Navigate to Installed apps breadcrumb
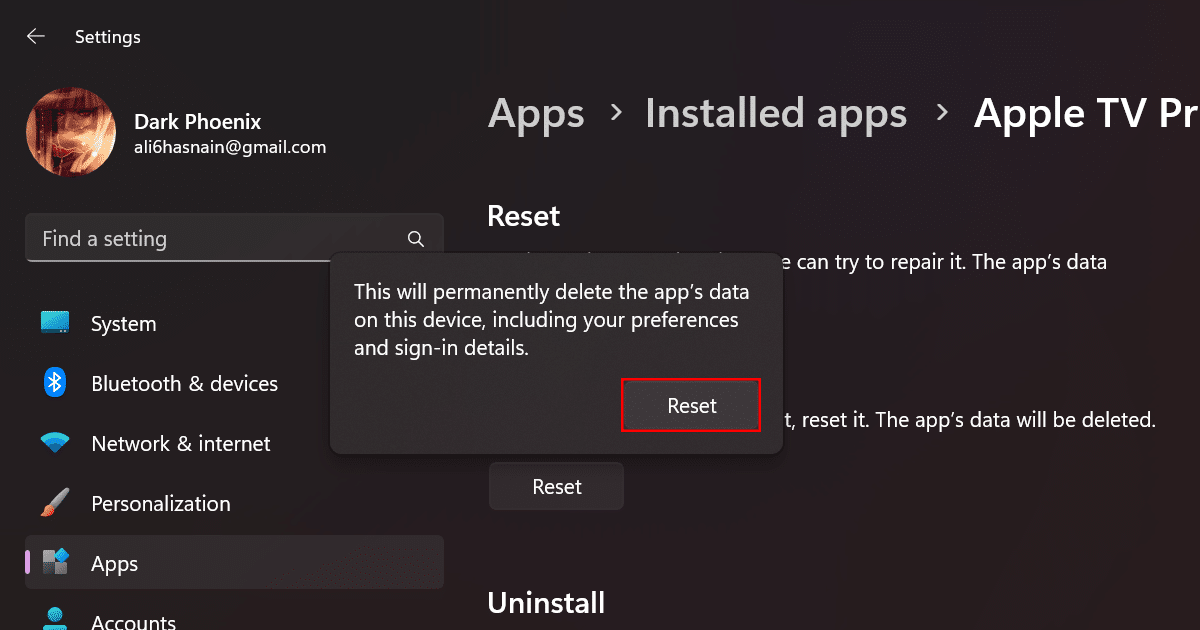The height and width of the screenshot is (630, 1200). pyautogui.click(x=776, y=113)
